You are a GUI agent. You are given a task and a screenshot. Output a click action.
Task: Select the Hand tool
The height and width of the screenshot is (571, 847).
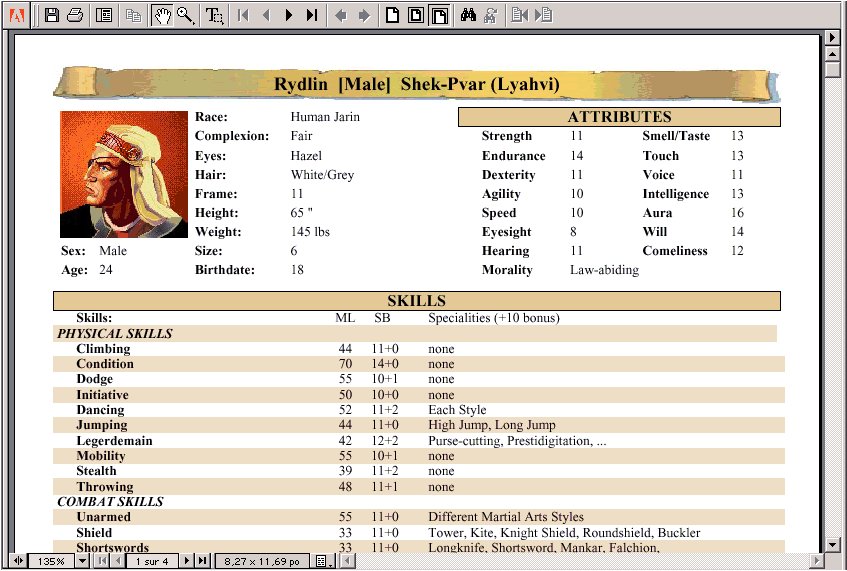tap(162, 15)
